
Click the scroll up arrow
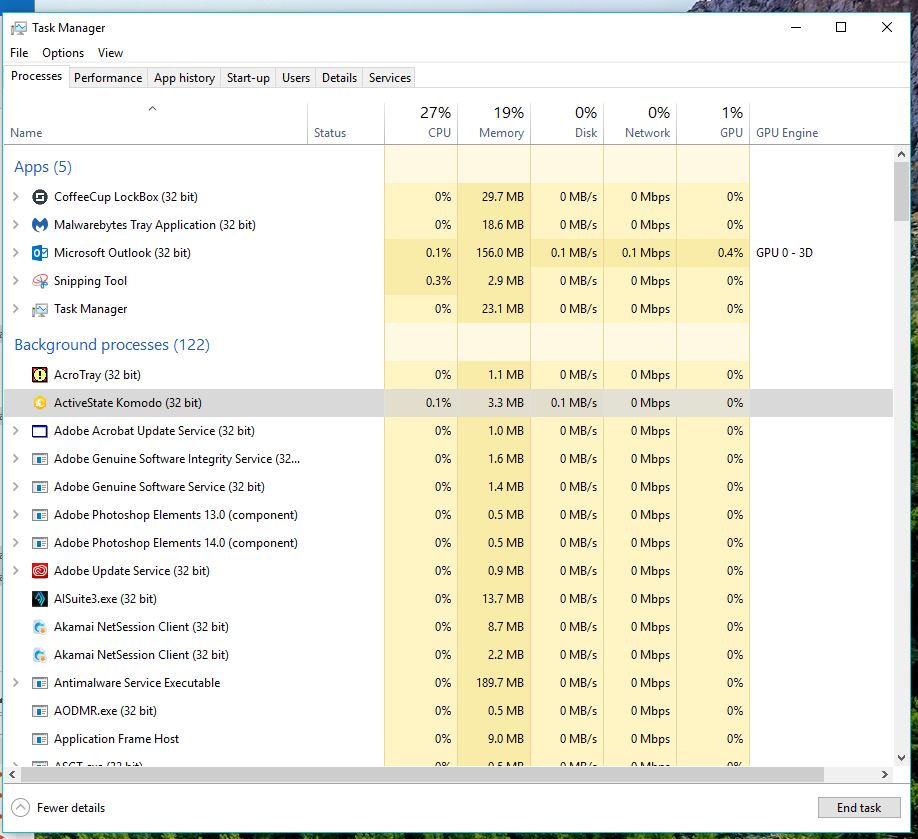[x=901, y=155]
